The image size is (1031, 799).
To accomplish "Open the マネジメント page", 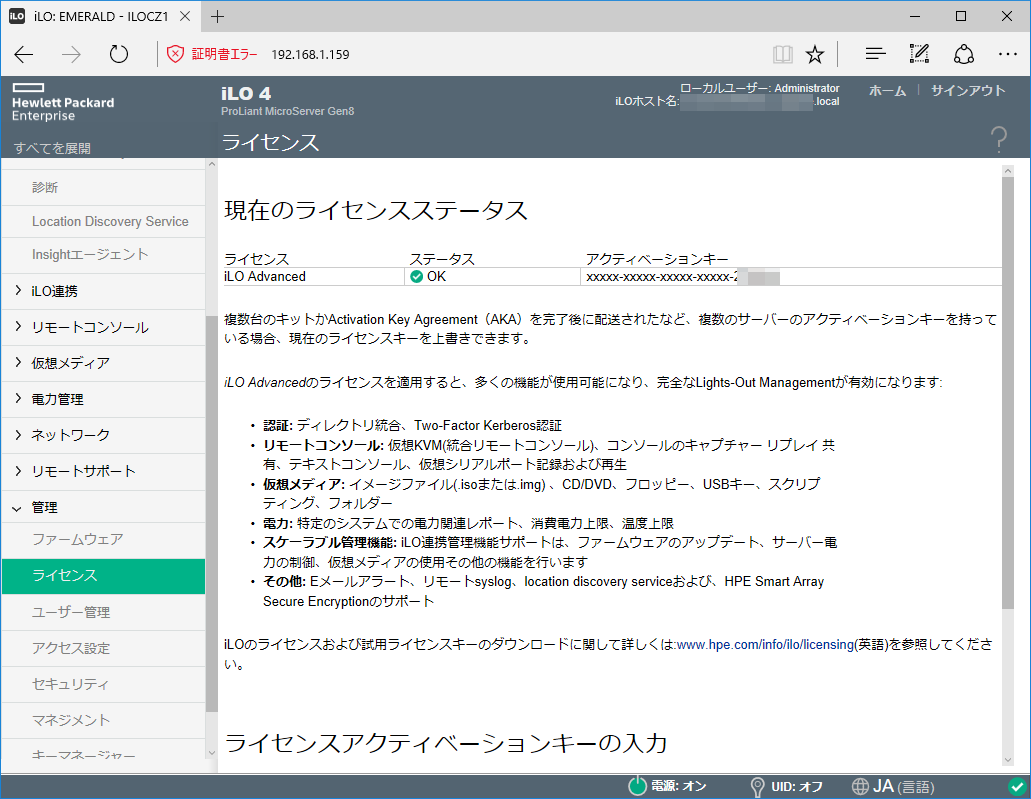I will pyautogui.click(x=103, y=721).
